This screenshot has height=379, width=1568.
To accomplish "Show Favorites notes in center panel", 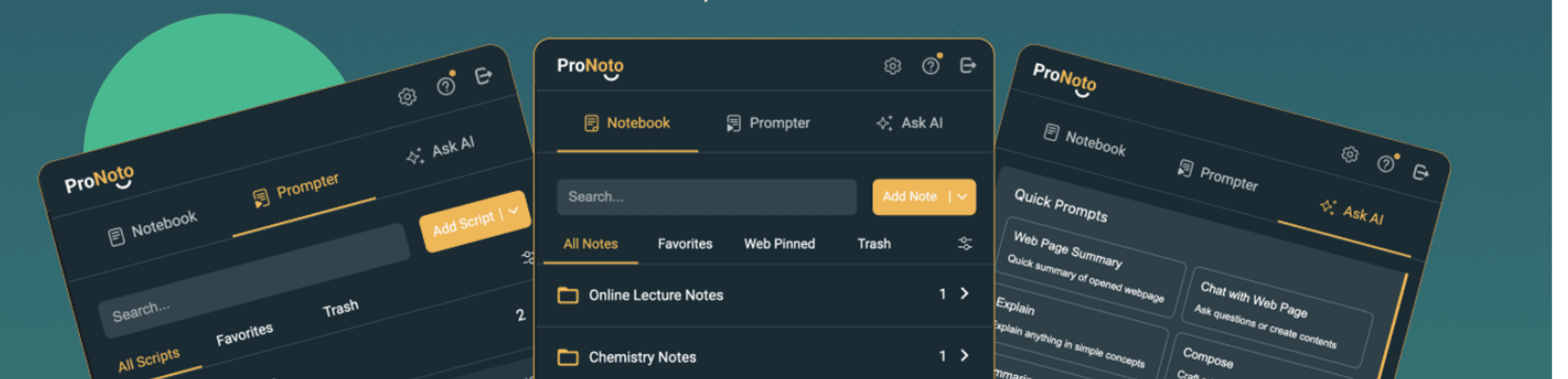I will point(685,244).
